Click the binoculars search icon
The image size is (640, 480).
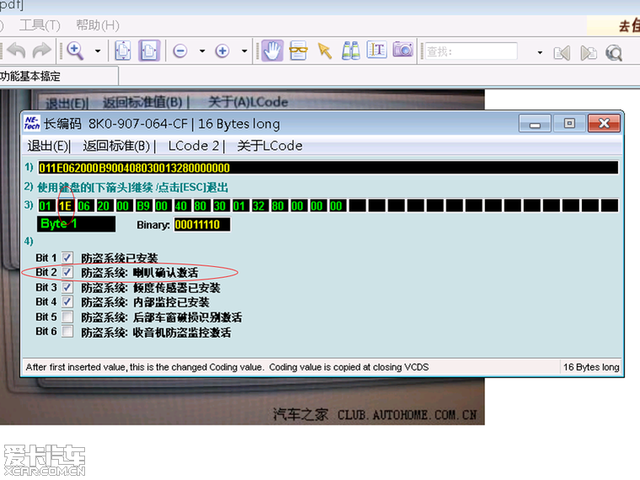pos(350,50)
